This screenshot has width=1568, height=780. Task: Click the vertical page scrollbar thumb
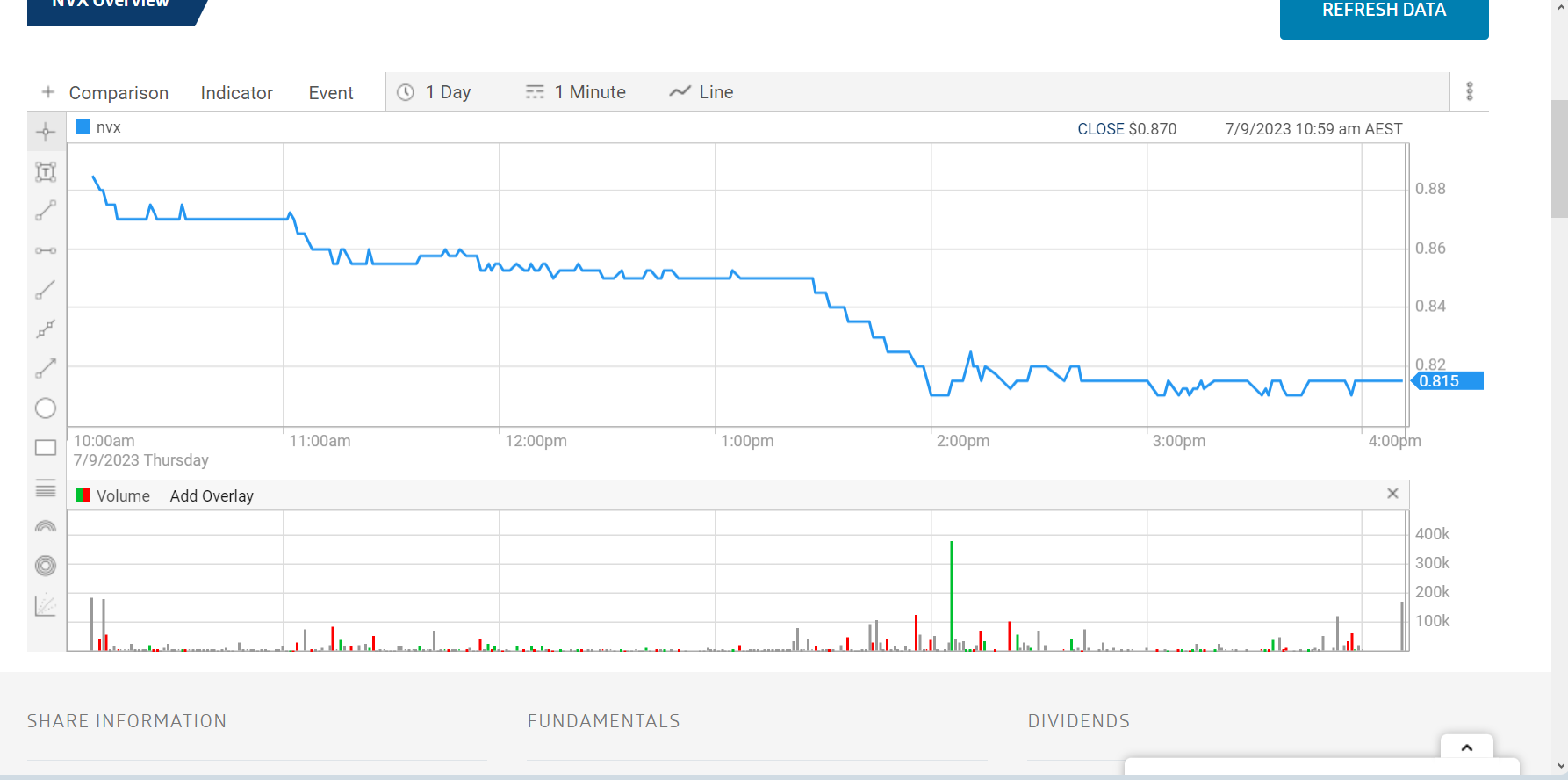[1559, 158]
